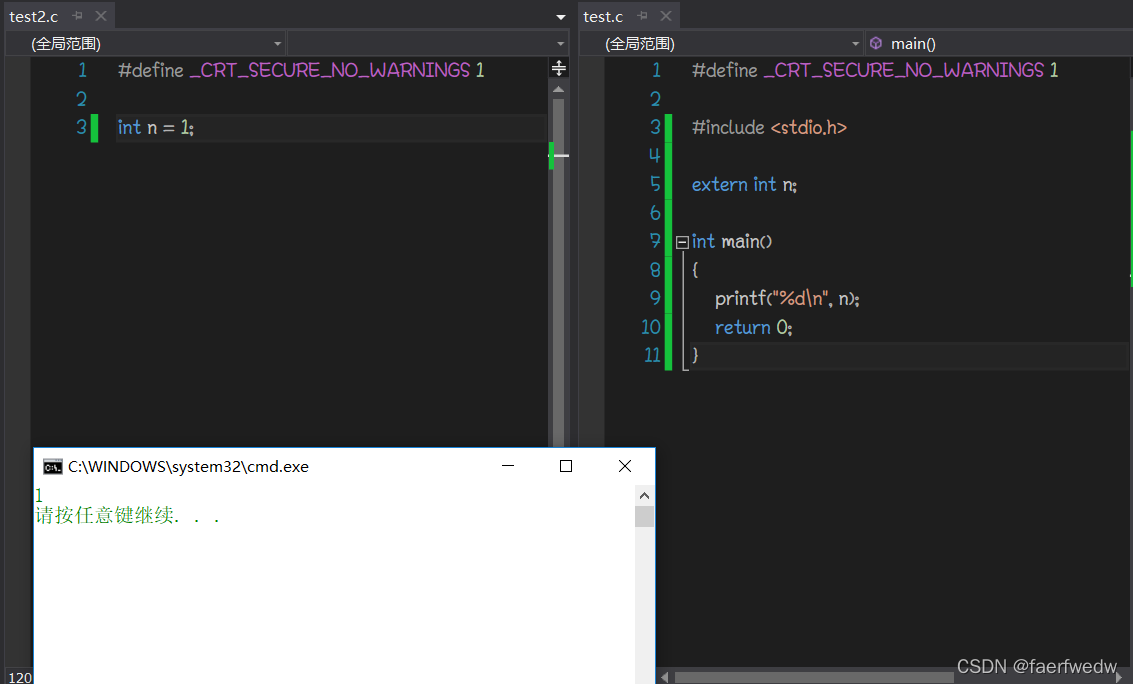Screen dimensions: 1133x684
Task: Click line number 3 in test2.c
Action: point(81,128)
